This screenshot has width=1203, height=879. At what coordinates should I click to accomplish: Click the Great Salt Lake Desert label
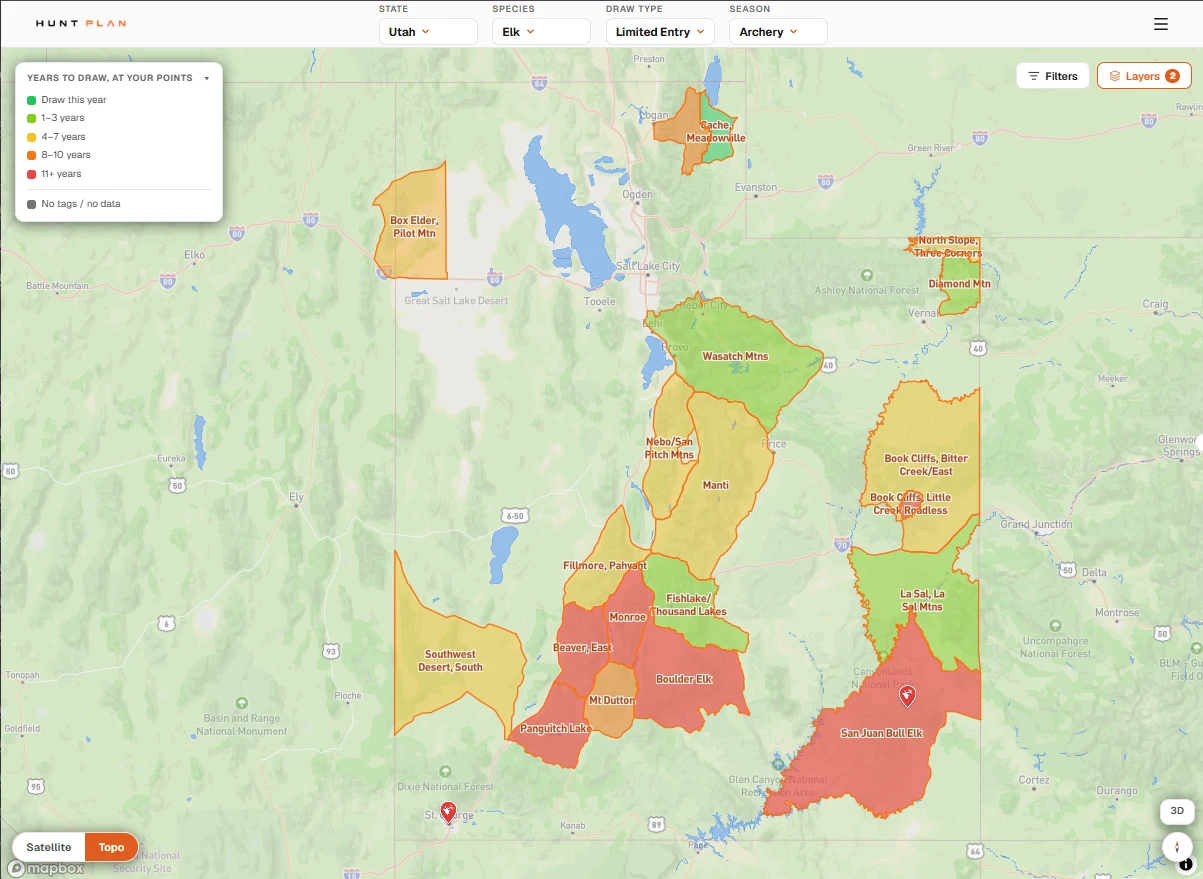coord(456,300)
